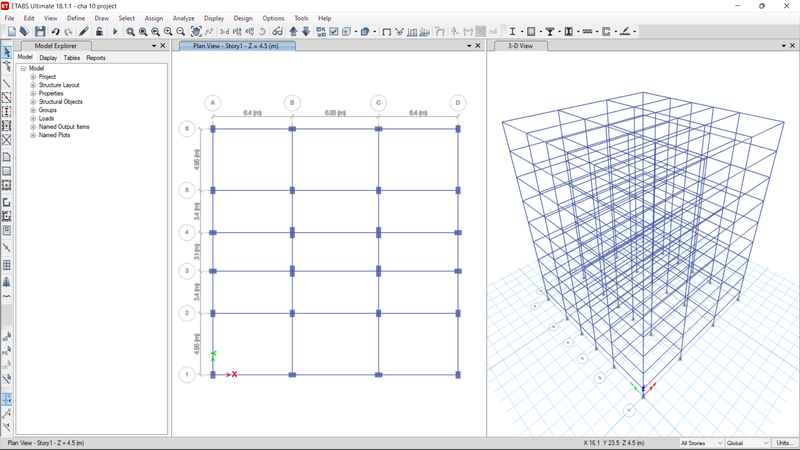Screen dimensions: 800x450
Task: Close the Model Explorer panel
Action: pos(163,45)
